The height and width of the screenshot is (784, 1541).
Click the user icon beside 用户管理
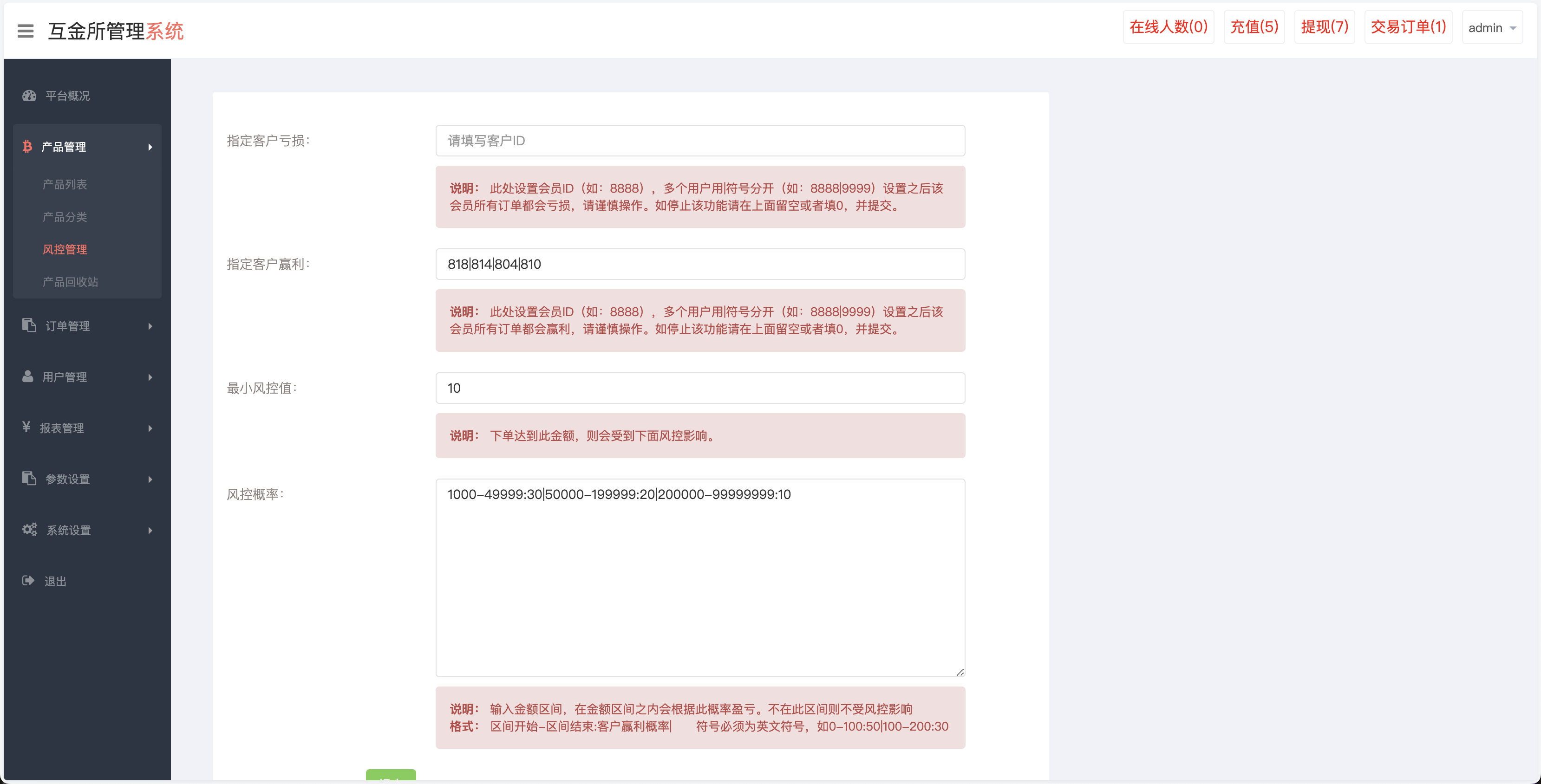click(x=28, y=376)
